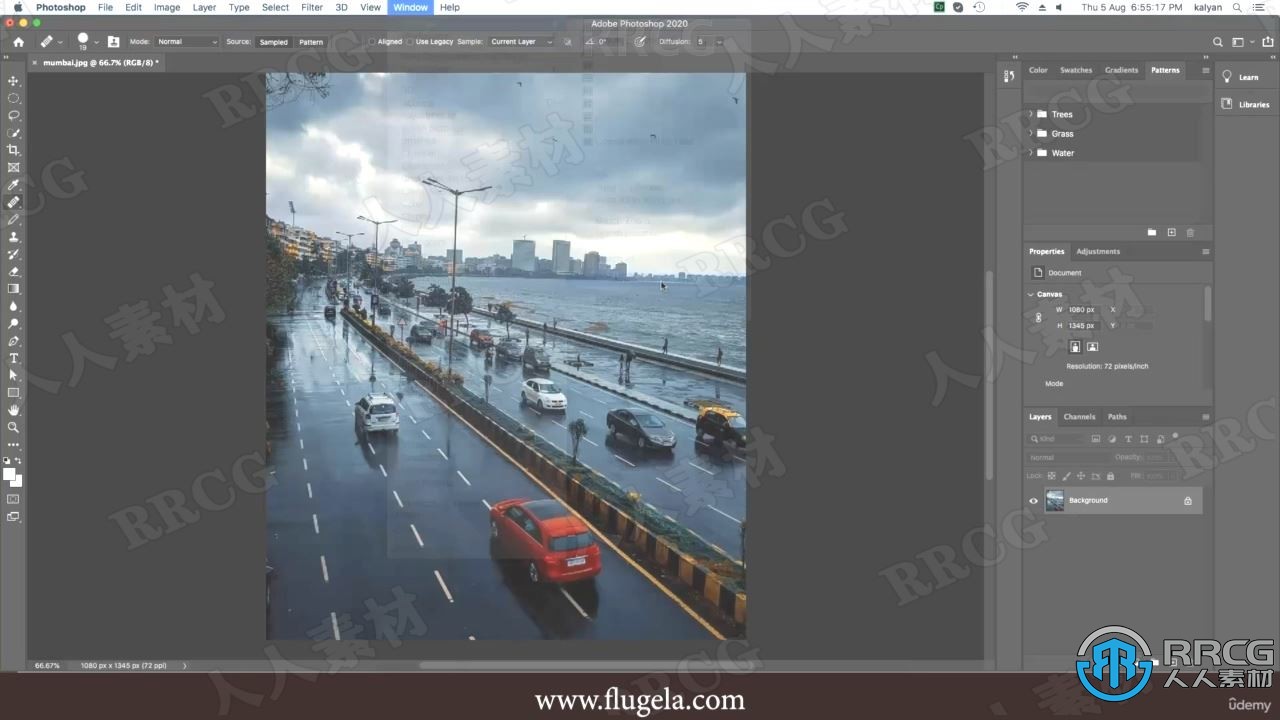Set canvas to portrait orientation
1280x720 pixels.
coord(1075,347)
